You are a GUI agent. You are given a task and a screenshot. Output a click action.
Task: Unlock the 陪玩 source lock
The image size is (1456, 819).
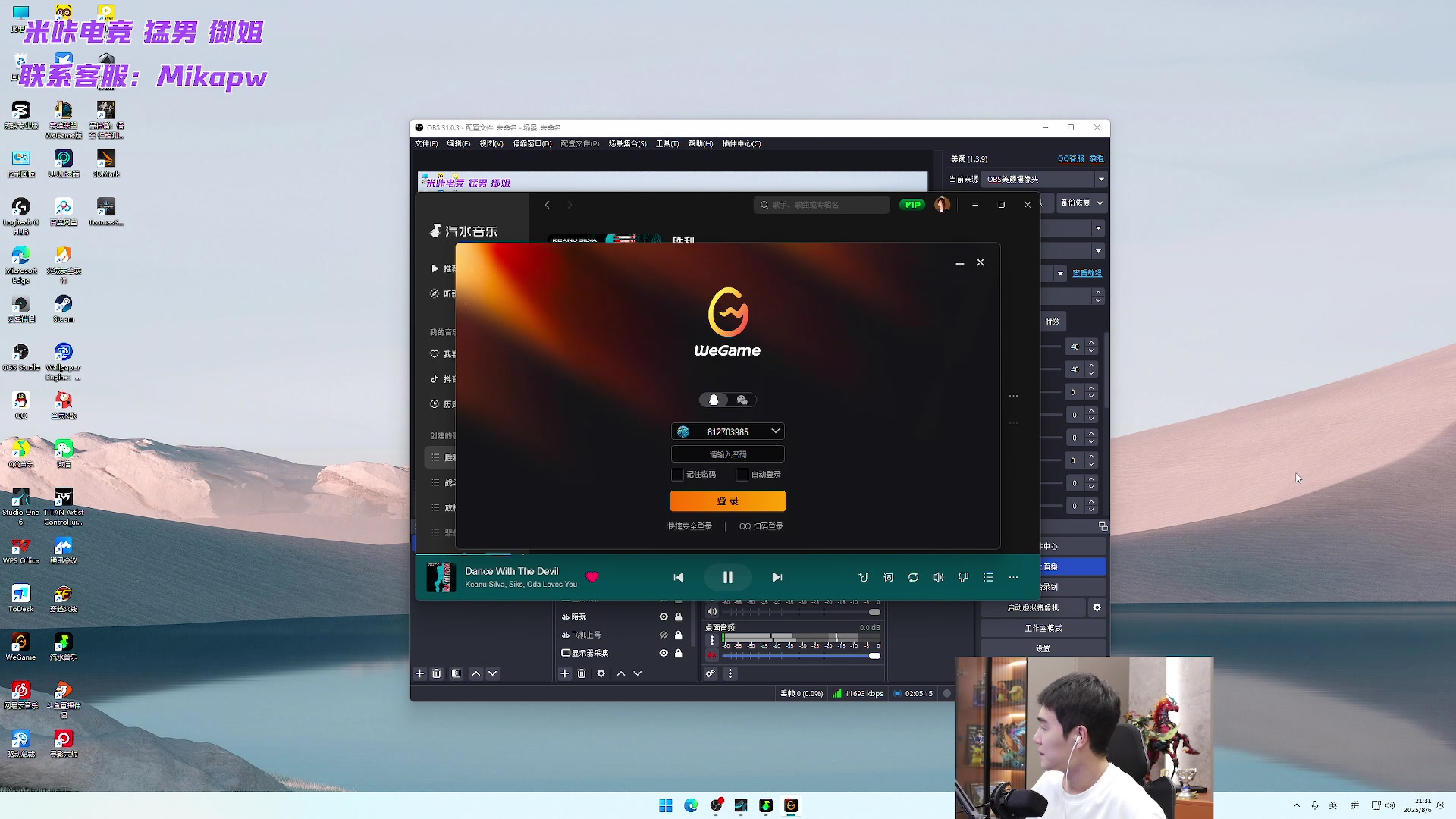(679, 617)
